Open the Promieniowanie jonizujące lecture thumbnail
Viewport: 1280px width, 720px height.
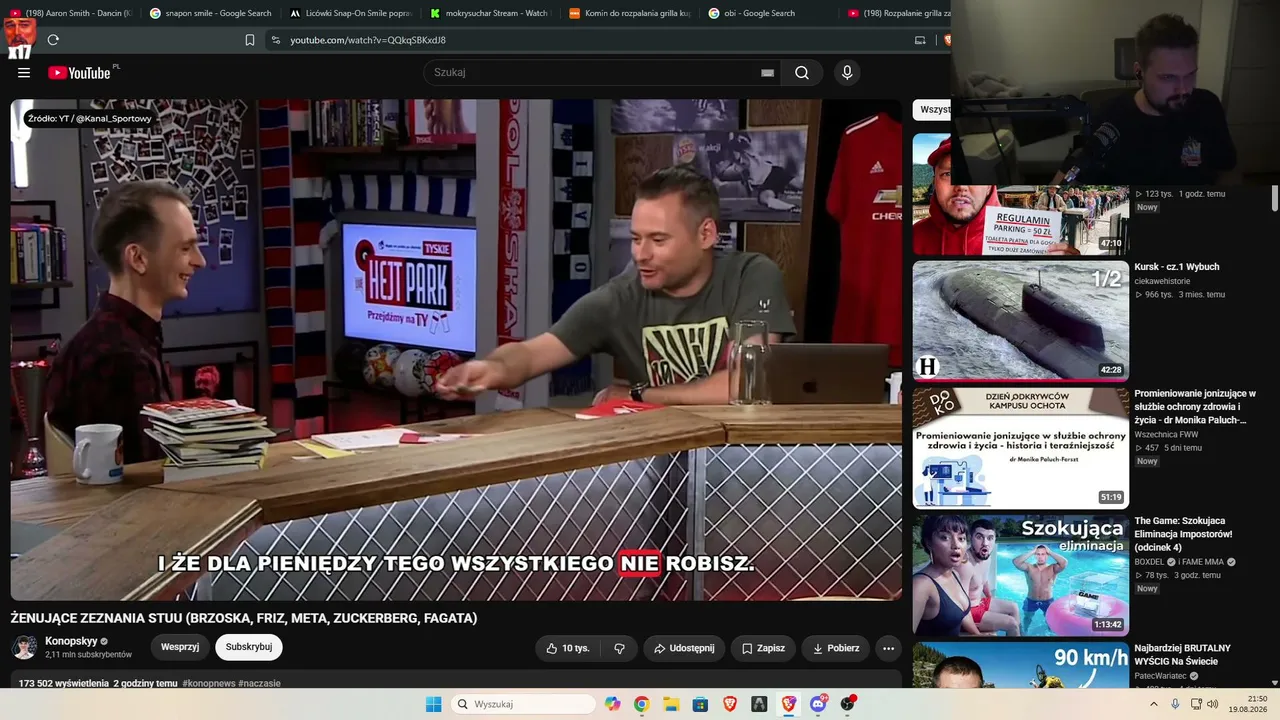coord(1021,448)
